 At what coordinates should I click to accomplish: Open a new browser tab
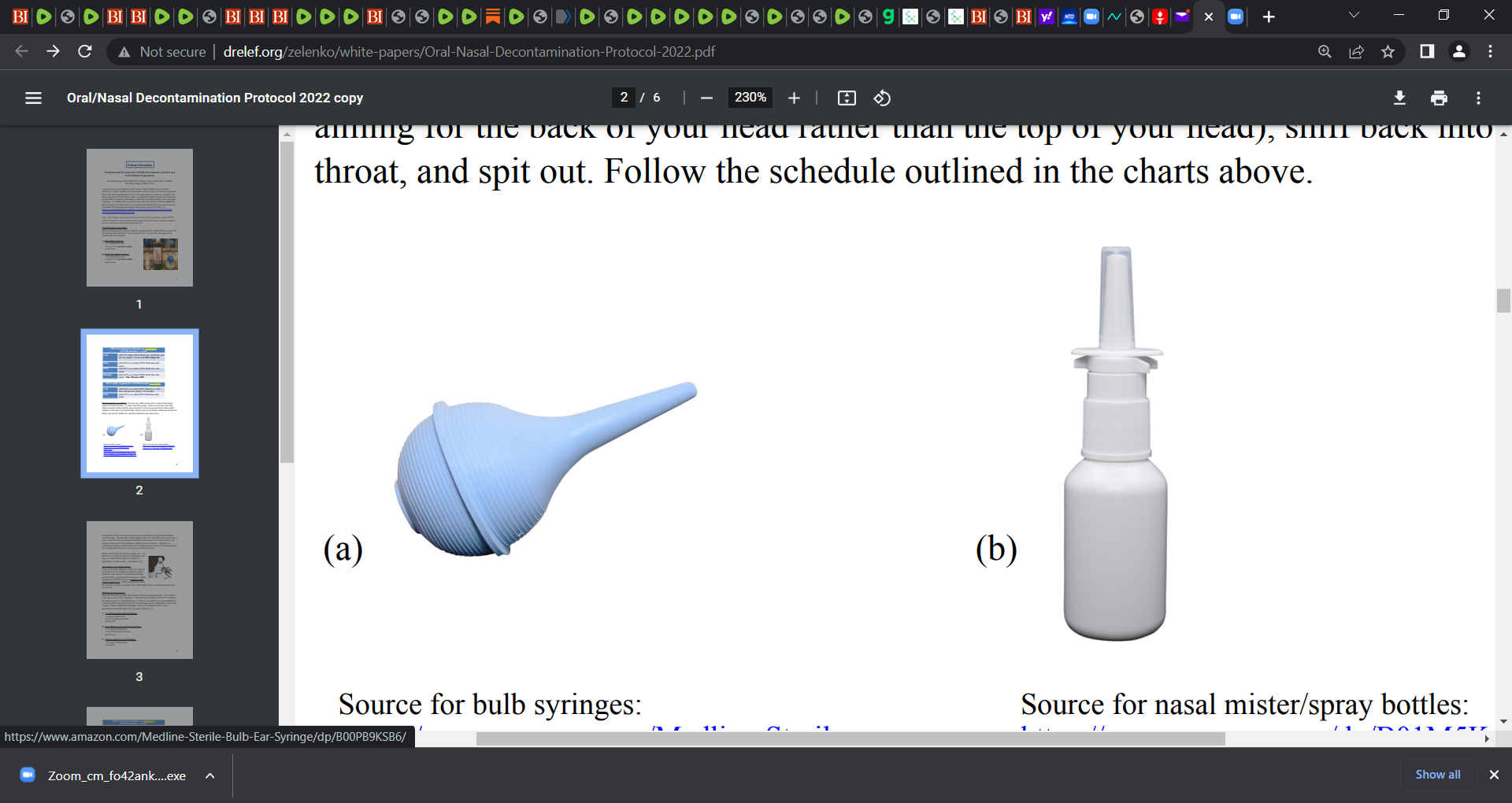[1269, 17]
